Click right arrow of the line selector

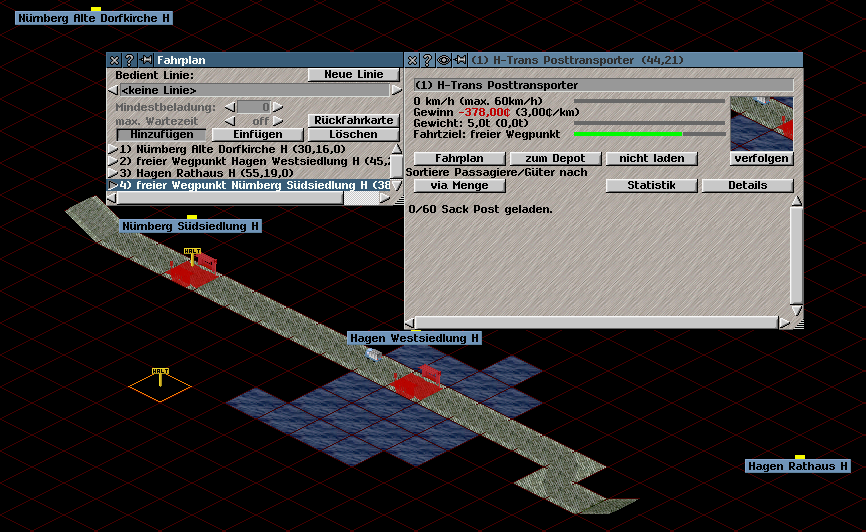(x=394, y=90)
